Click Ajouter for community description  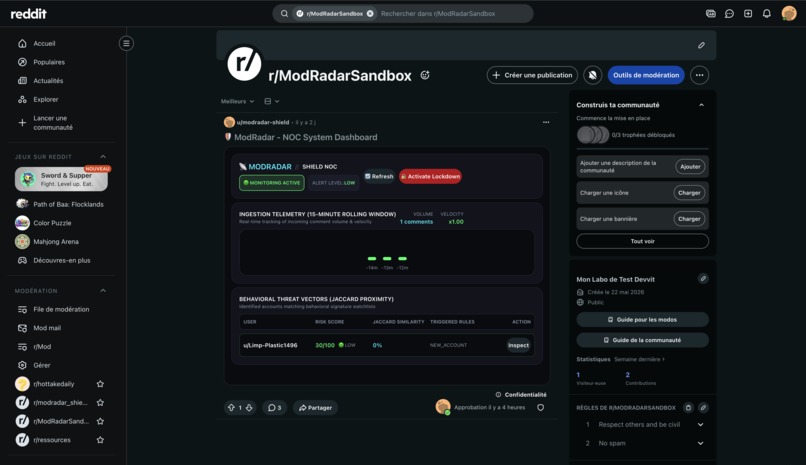(690, 166)
